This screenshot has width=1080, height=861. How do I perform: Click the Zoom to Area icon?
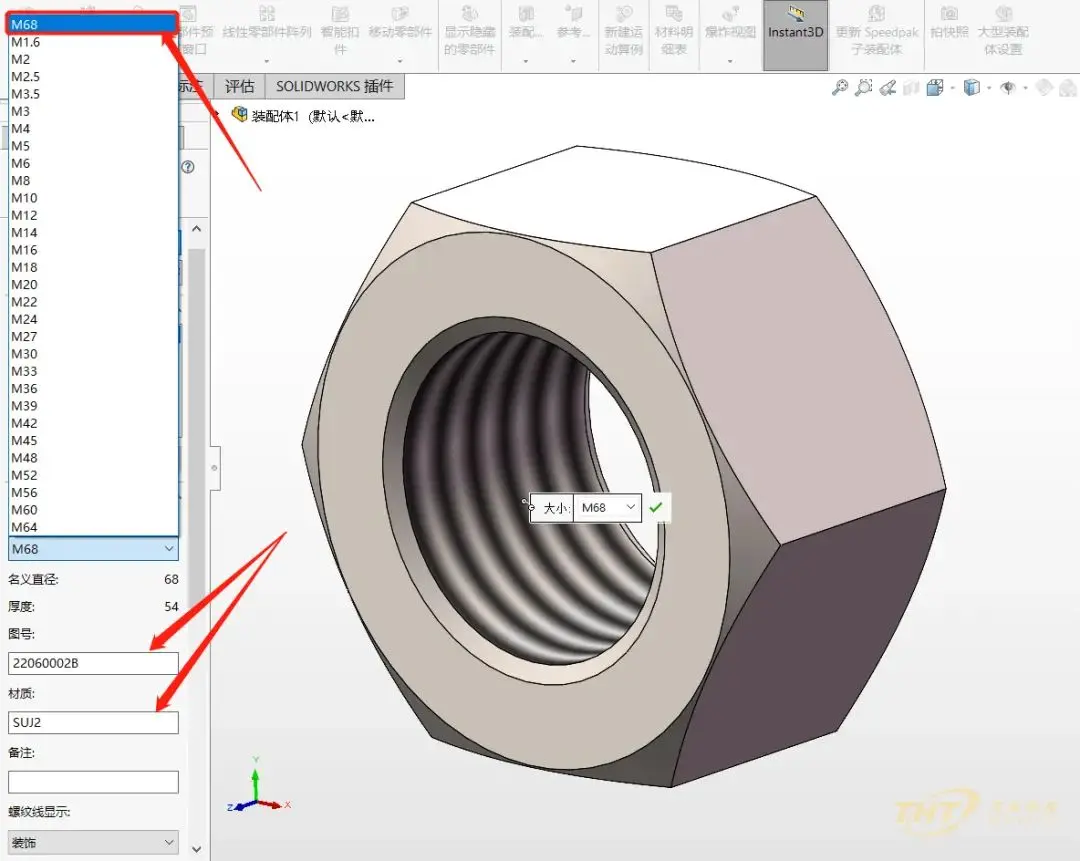coord(863,87)
